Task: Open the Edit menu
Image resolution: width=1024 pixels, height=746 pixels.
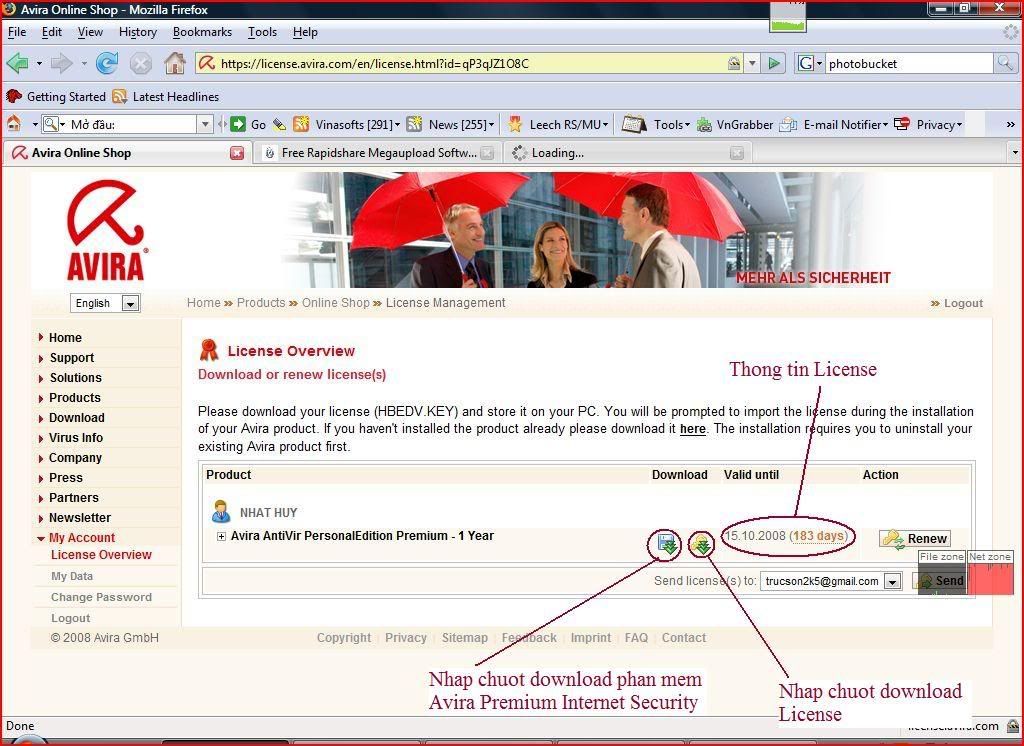Action: click(x=52, y=32)
